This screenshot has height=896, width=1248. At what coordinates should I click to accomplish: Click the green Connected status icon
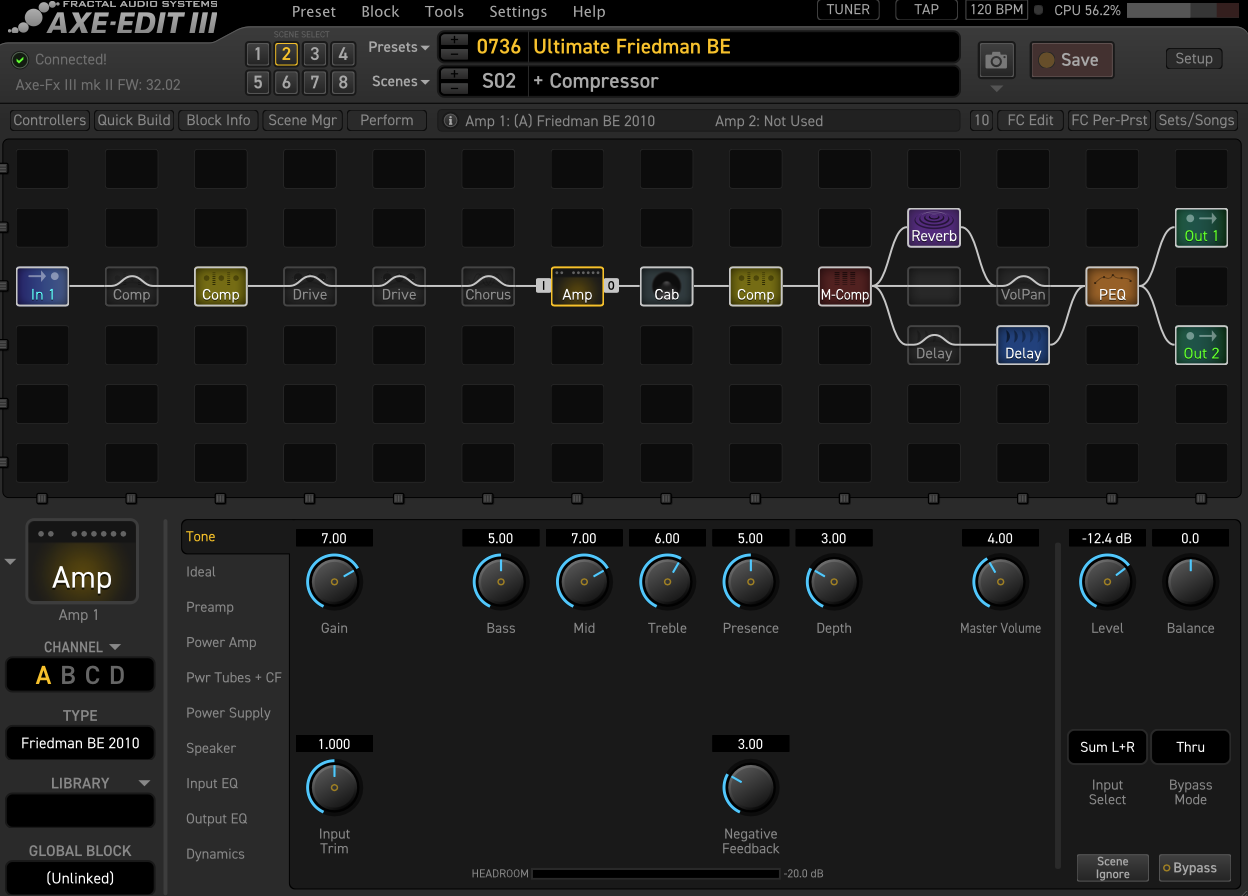tap(20, 60)
